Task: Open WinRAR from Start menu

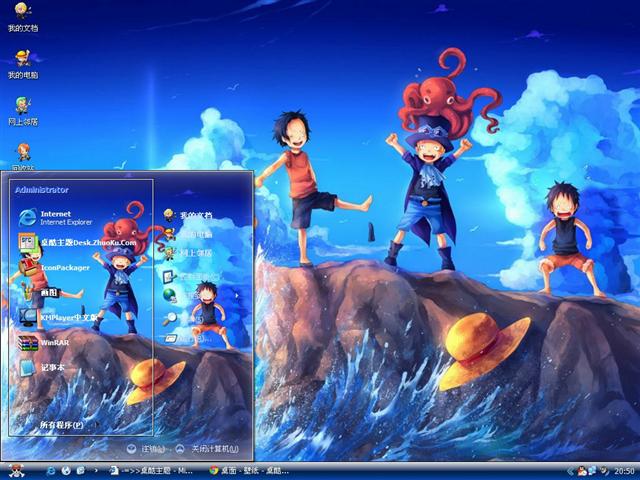Action: pos(44,343)
